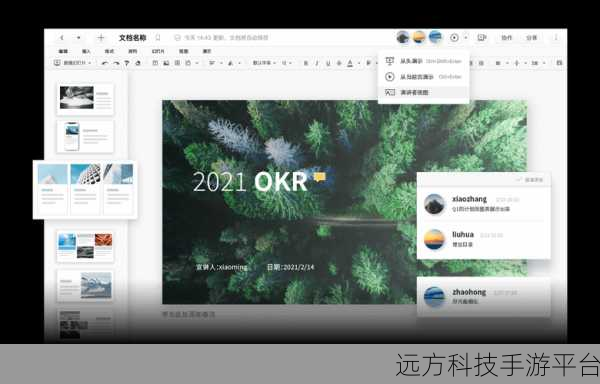Image resolution: width=600 pixels, height=384 pixels.
Task: Click the redo arrow icon
Action: tap(116, 63)
